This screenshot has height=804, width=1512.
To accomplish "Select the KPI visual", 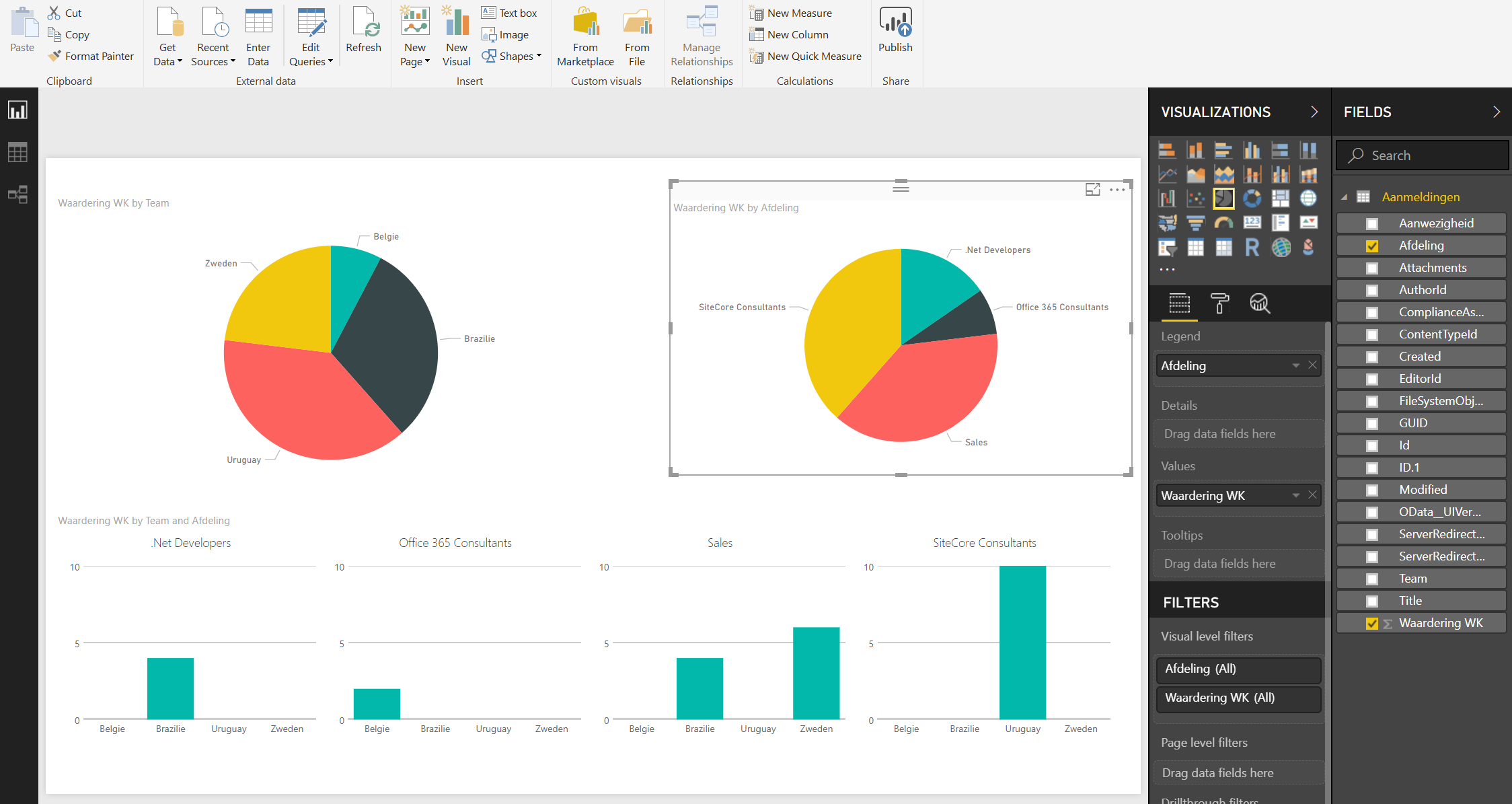I will (x=1308, y=223).
